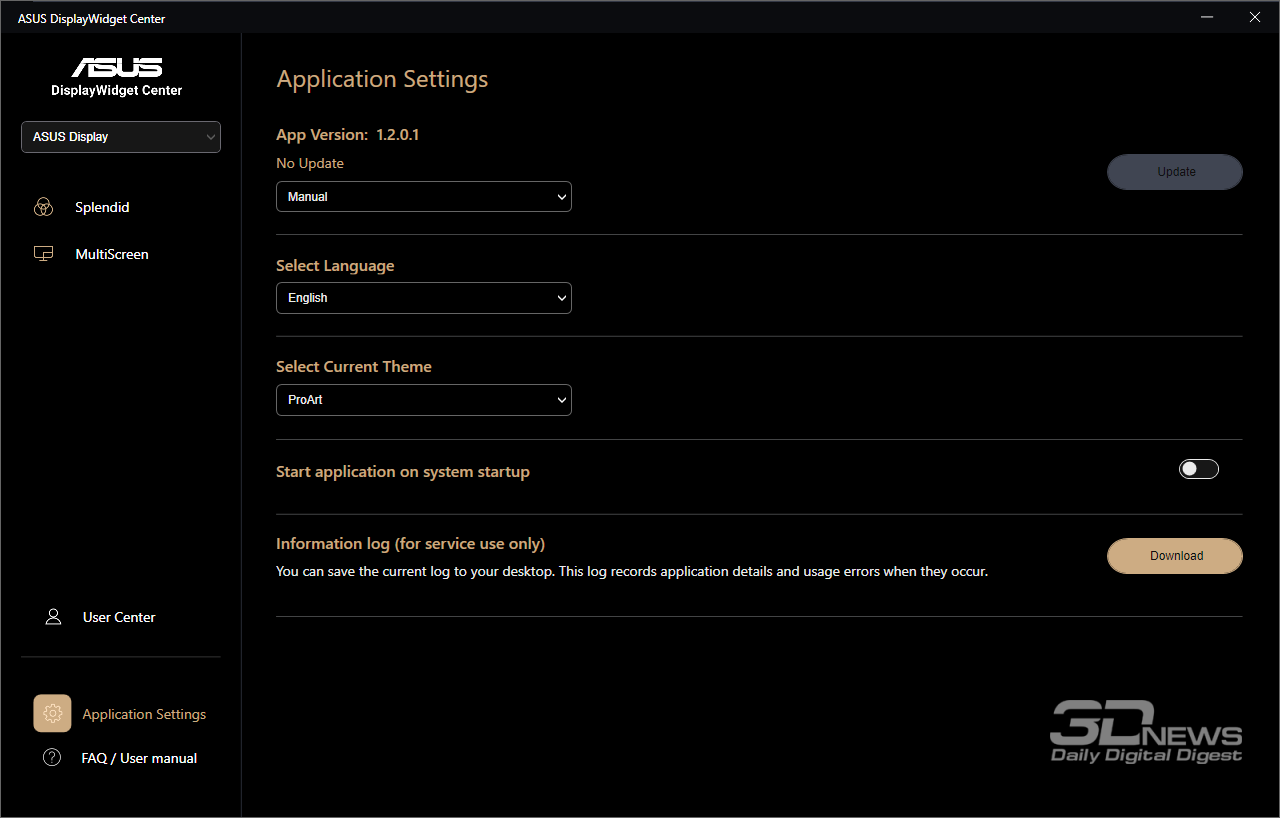Viewport: 1280px width, 818px height.
Task: Click the Select Language label
Action: tap(335, 266)
